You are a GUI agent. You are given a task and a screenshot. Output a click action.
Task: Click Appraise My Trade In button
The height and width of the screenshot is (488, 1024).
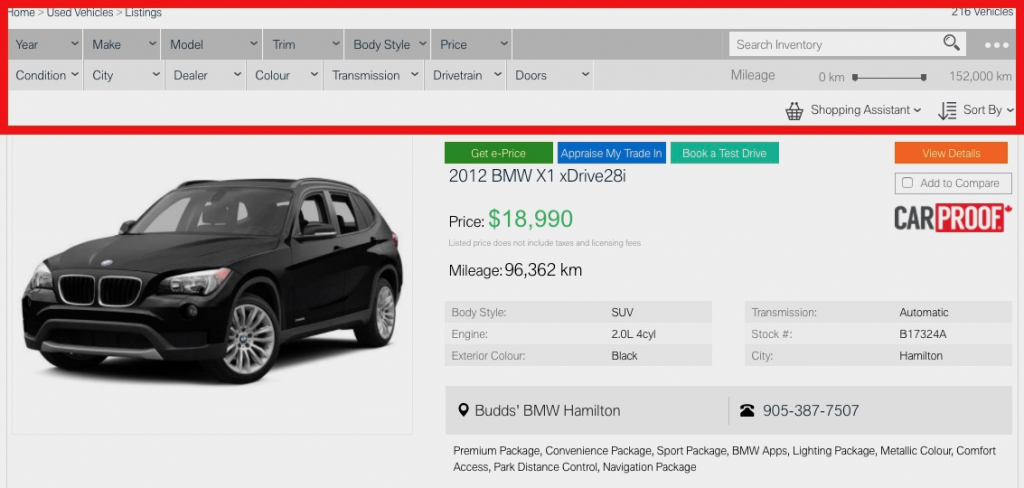pos(611,153)
